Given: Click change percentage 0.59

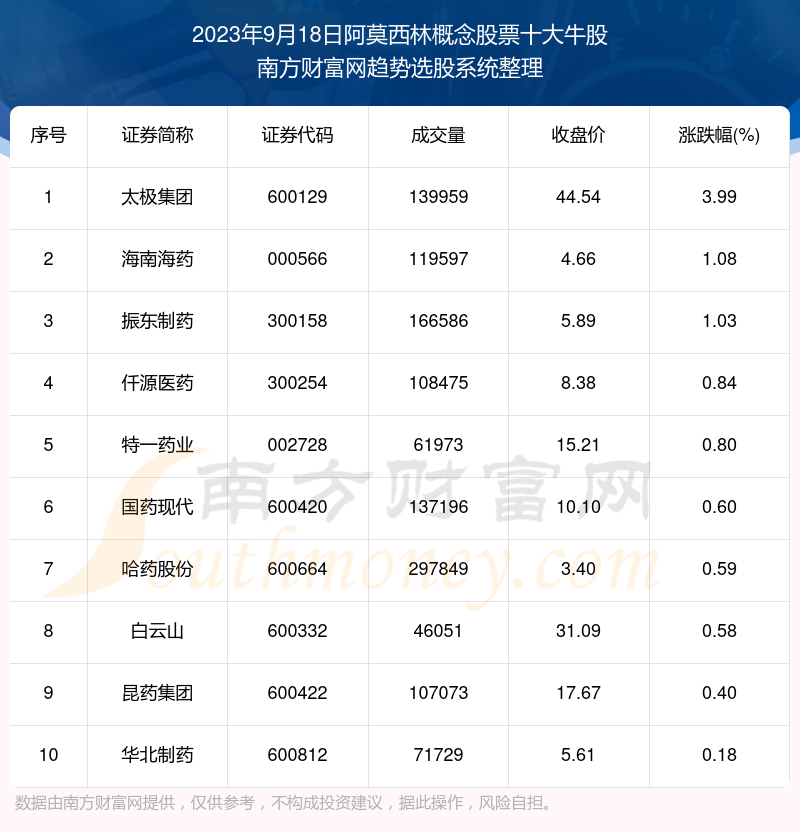Looking at the screenshot, I should coord(719,569).
